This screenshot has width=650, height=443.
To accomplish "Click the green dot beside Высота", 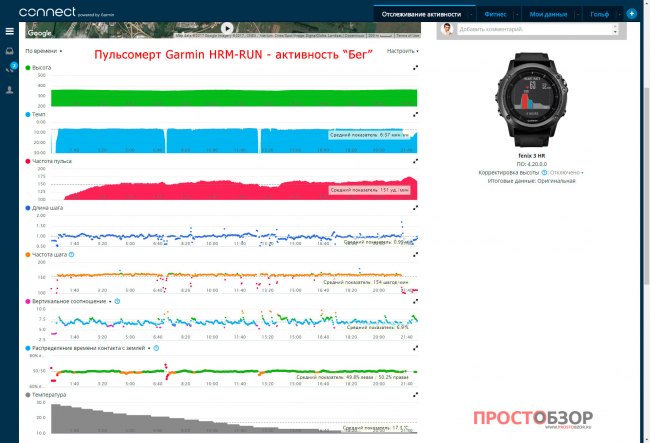I will tap(28, 68).
